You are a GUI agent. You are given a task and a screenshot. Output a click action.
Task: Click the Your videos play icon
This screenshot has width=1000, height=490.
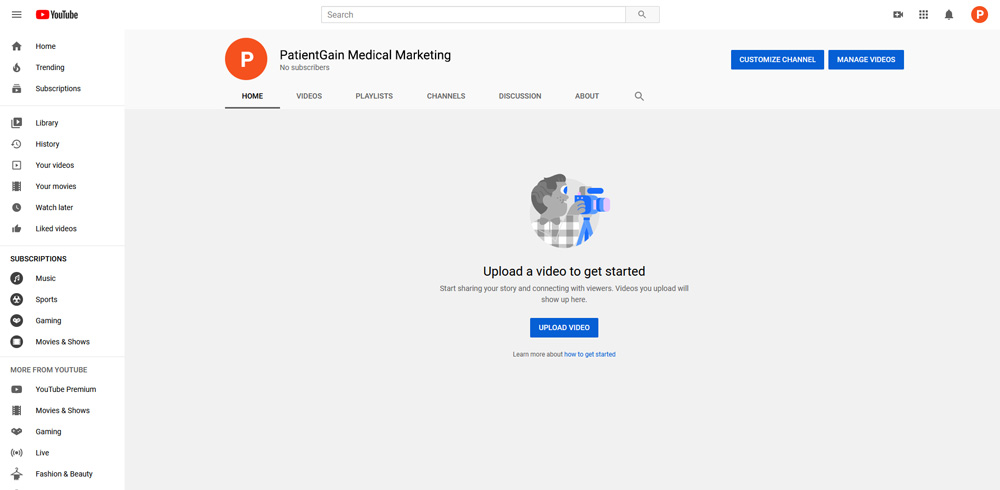17,165
